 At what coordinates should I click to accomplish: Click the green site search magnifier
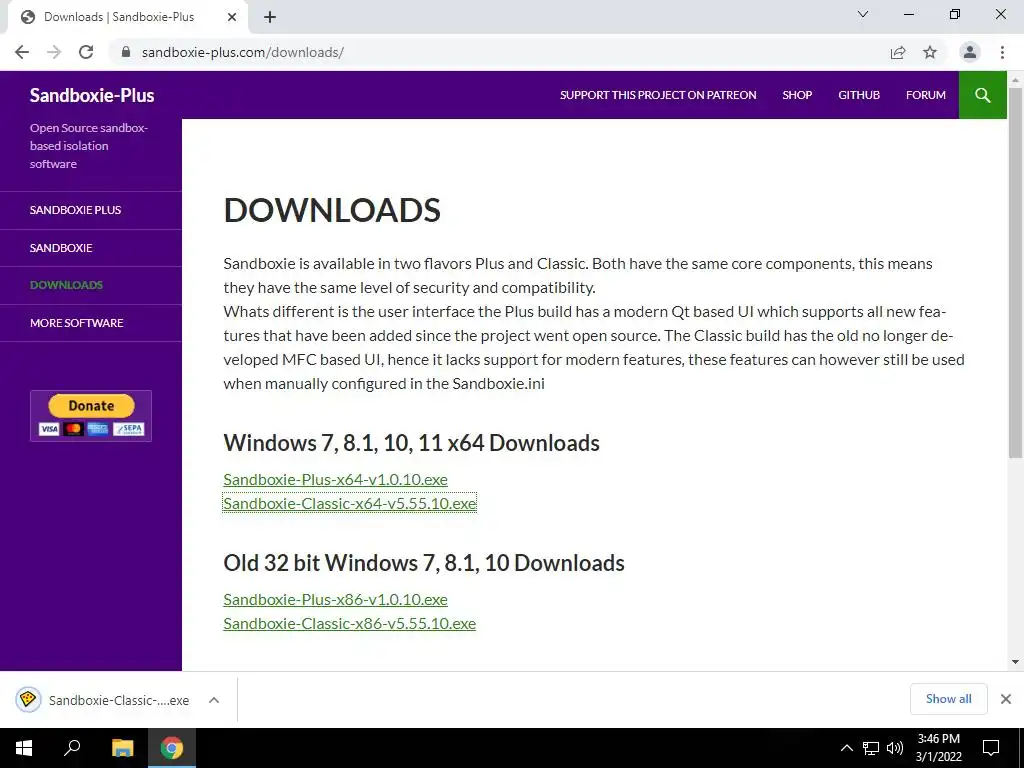(x=982, y=95)
